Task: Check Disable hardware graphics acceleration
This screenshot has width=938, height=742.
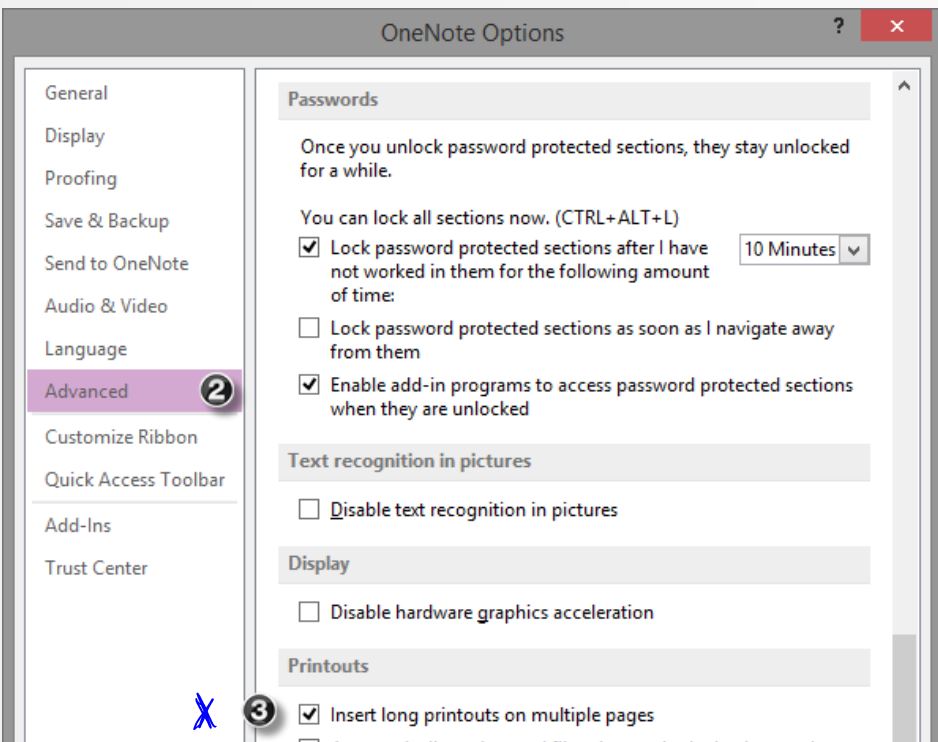Action: pyautogui.click(x=309, y=612)
